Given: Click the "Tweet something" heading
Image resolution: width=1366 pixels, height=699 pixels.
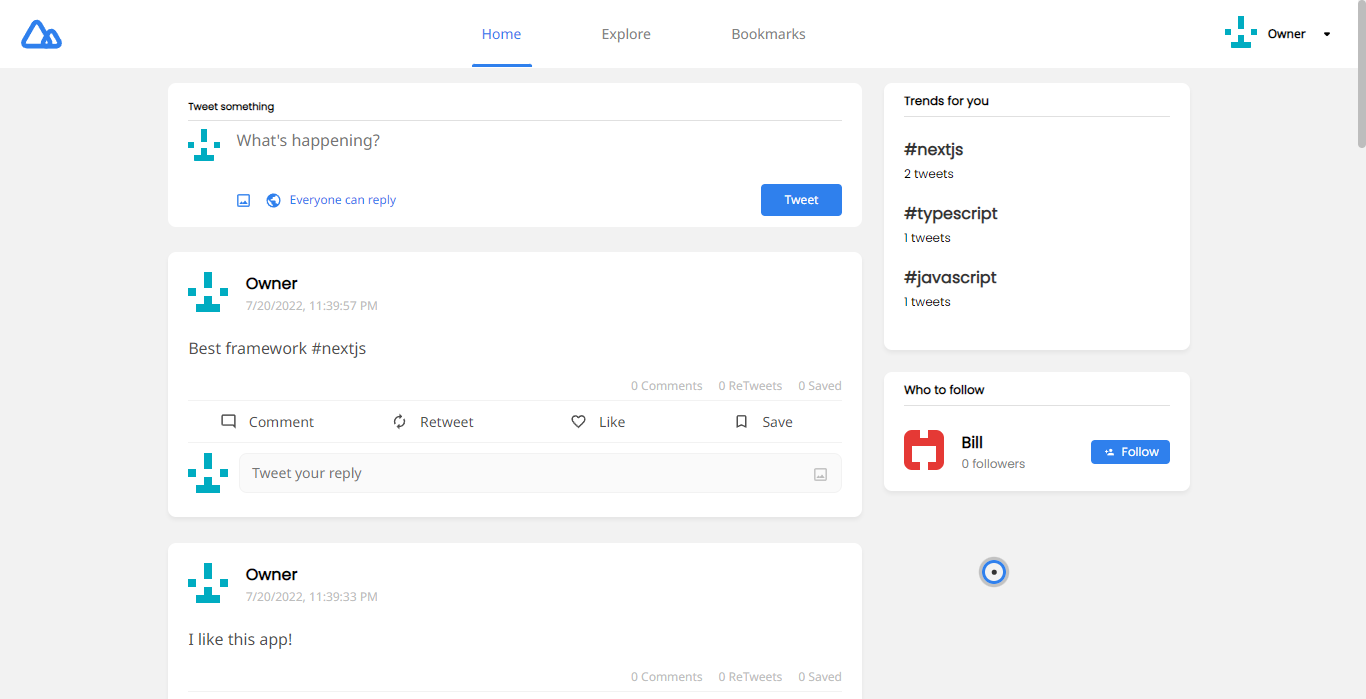Looking at the screenshot, I should pos(231,107).
